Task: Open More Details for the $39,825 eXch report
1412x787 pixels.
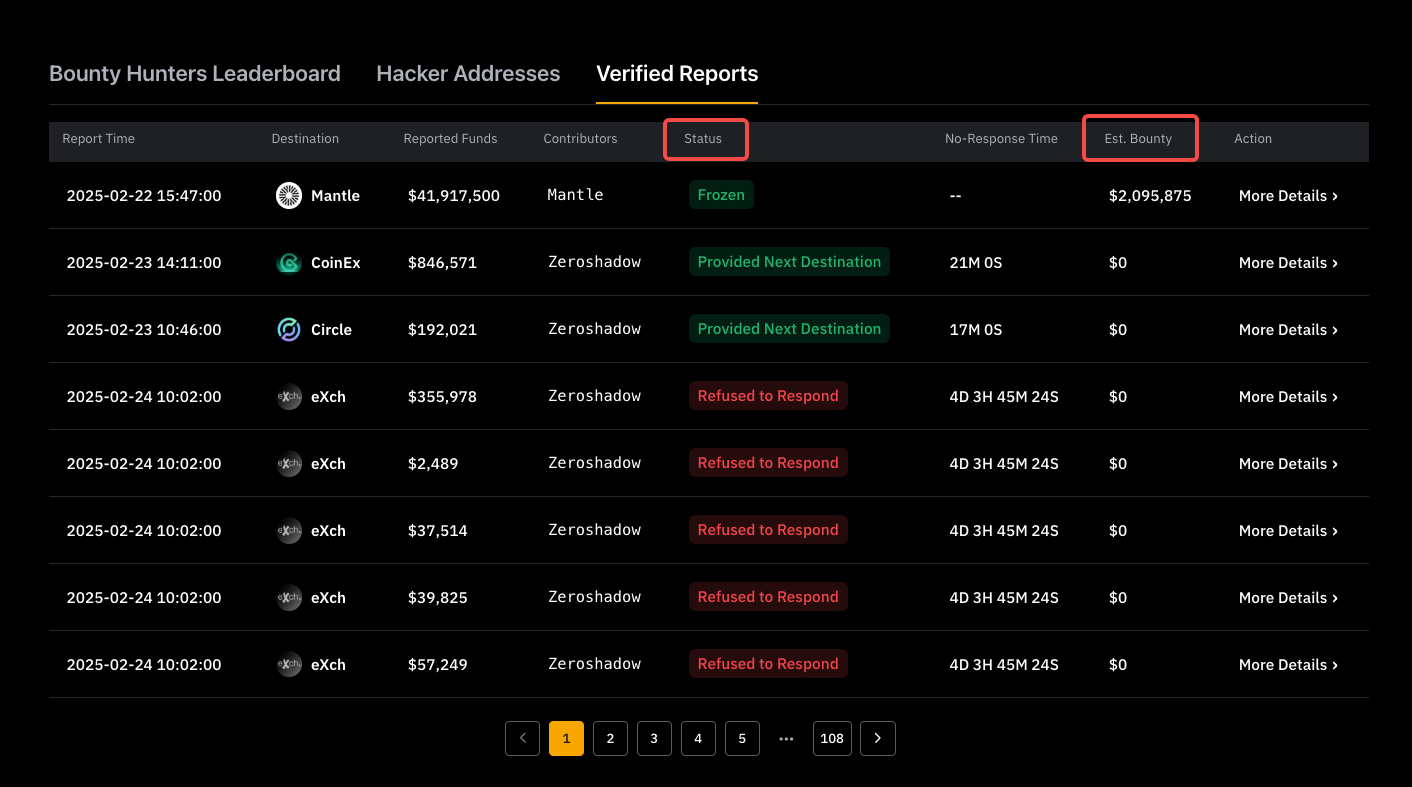Action: coord(1288,598)
